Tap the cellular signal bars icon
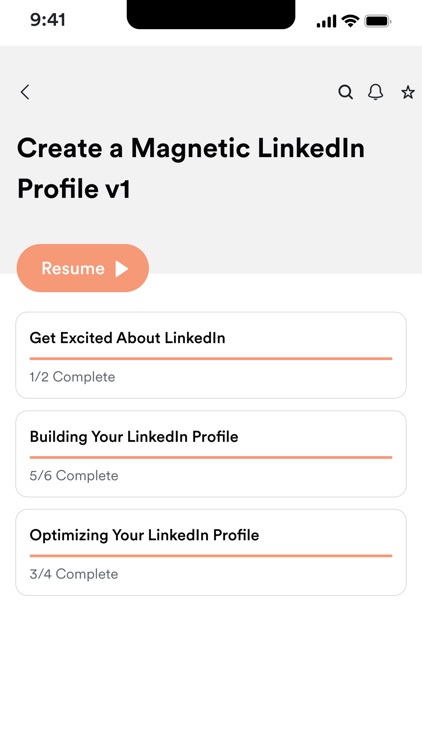 [326, 21]
